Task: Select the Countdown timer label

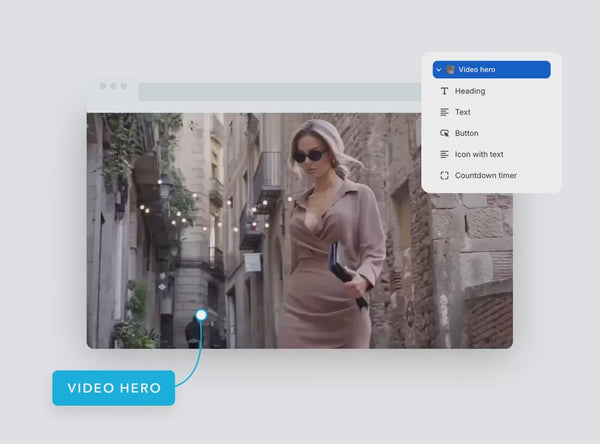Action: [x=486, y=175]
